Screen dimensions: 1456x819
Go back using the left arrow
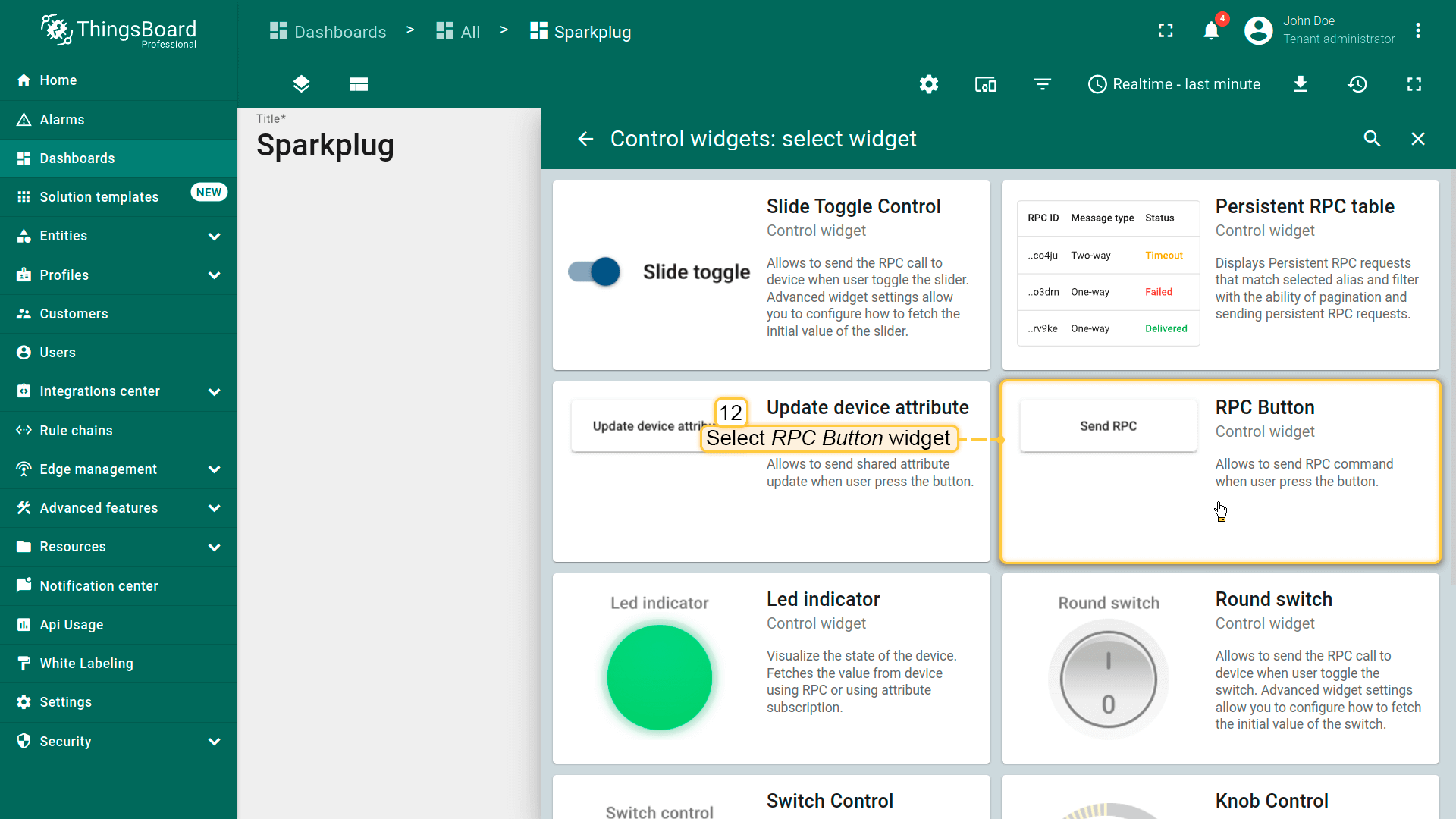click(585, 139)
